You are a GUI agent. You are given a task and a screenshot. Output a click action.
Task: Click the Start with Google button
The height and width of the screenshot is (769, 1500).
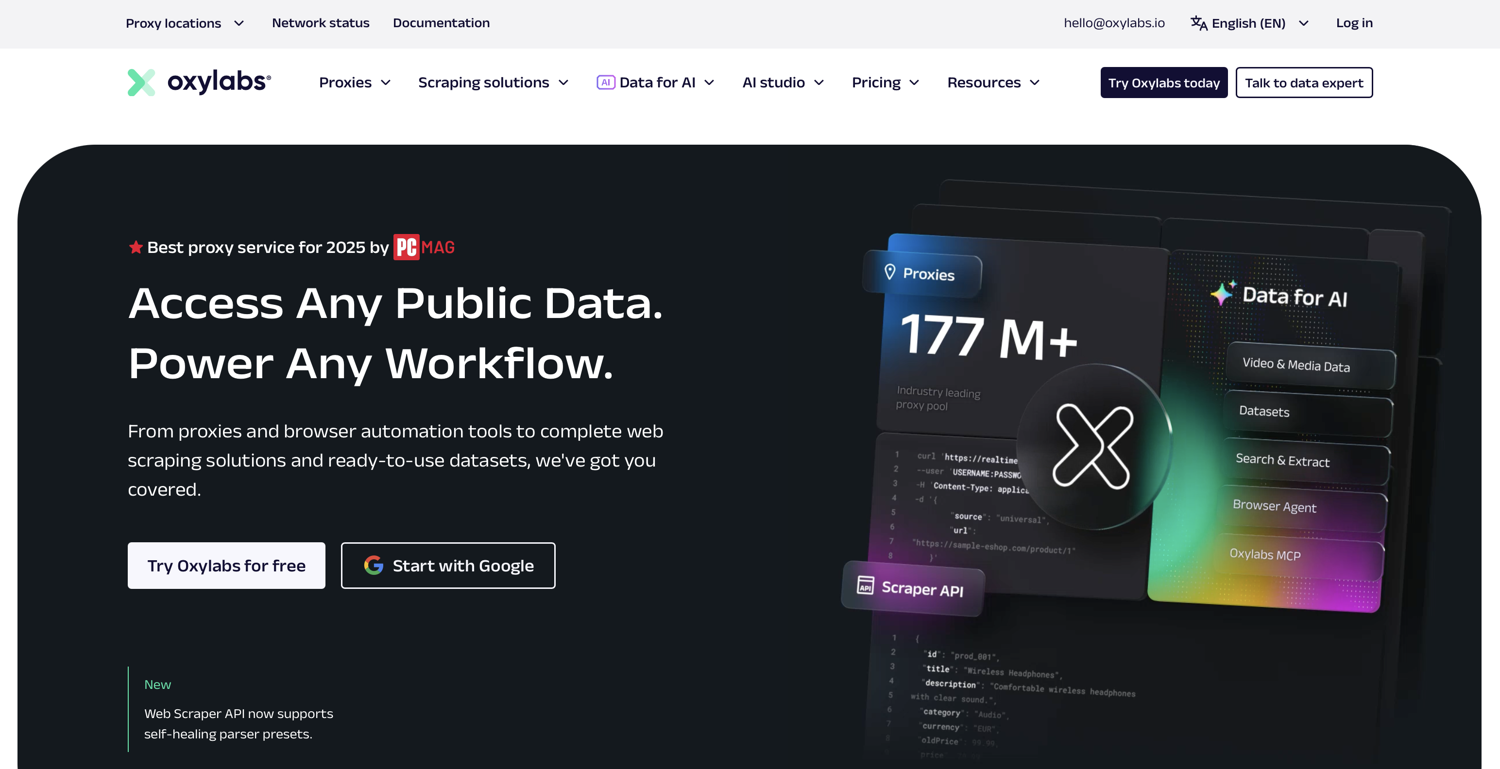[x=448, y=565]
